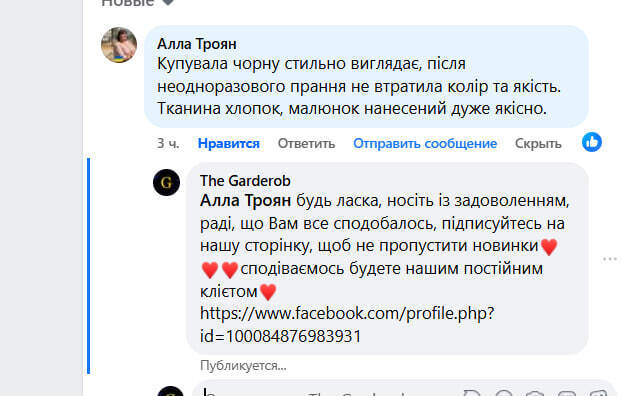The image size is (621, 396).
Task: Open the 3 ч. comment timestamp
Action: pos(168,143)
